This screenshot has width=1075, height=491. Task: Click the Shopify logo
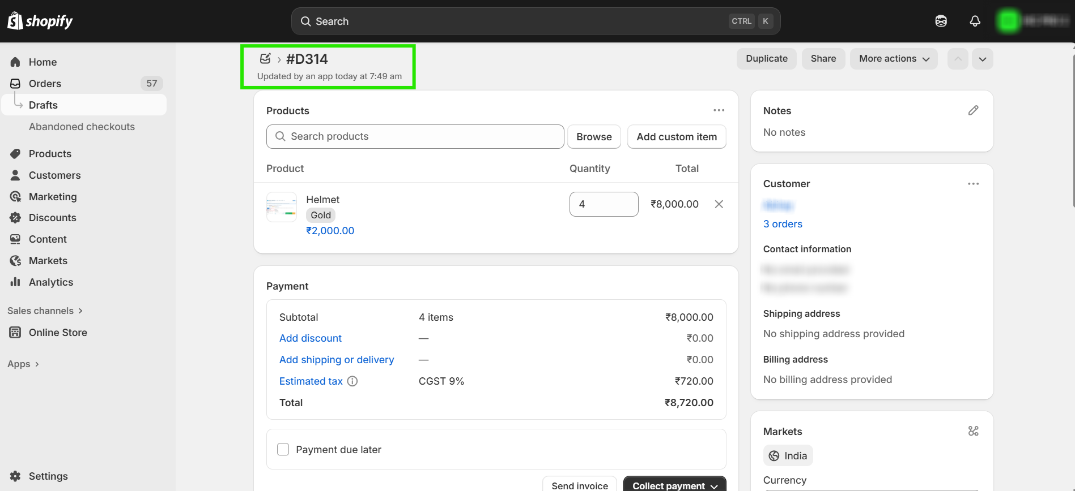(41, 21)
